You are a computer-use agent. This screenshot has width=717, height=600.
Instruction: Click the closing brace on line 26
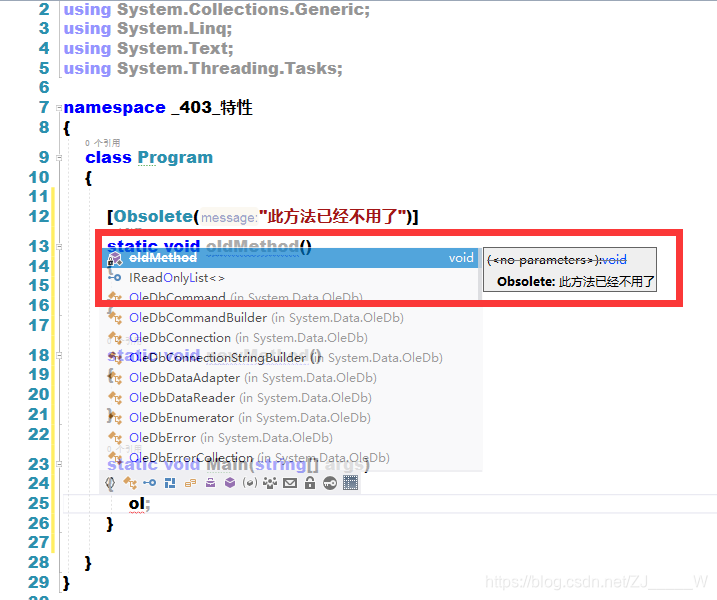coord(110,524)
